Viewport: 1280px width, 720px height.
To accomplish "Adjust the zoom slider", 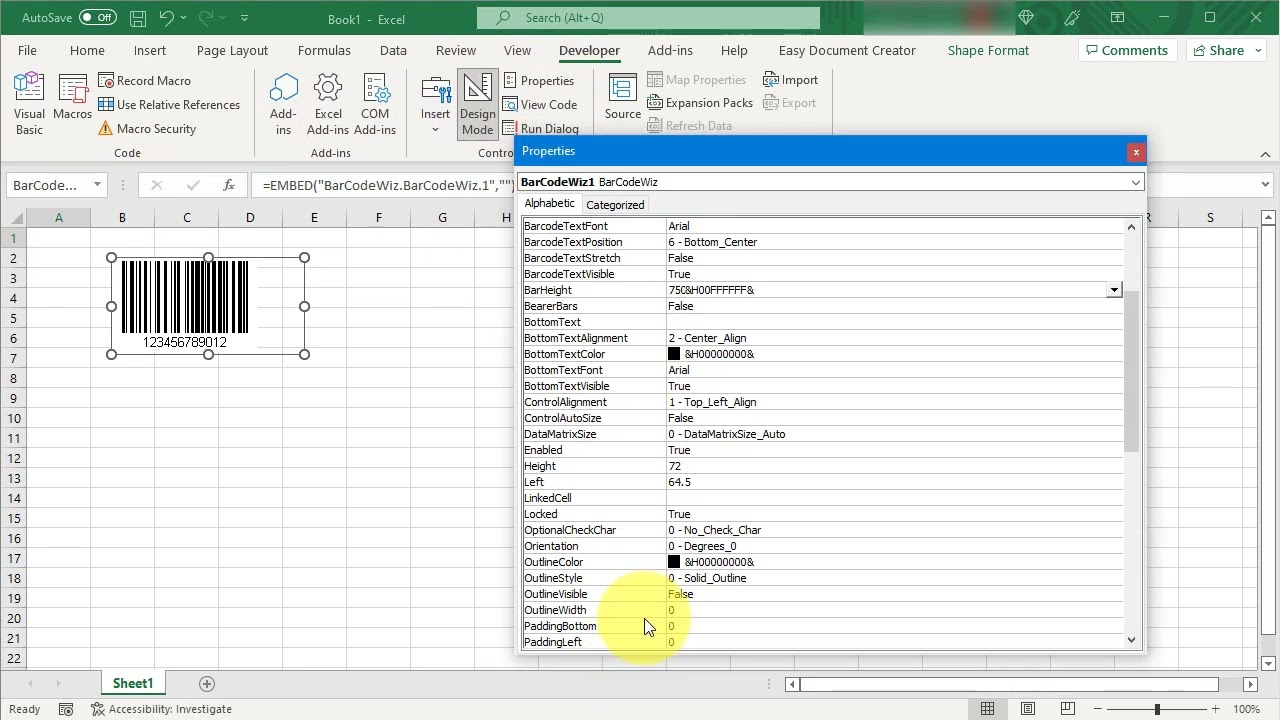I will 1157,709.
